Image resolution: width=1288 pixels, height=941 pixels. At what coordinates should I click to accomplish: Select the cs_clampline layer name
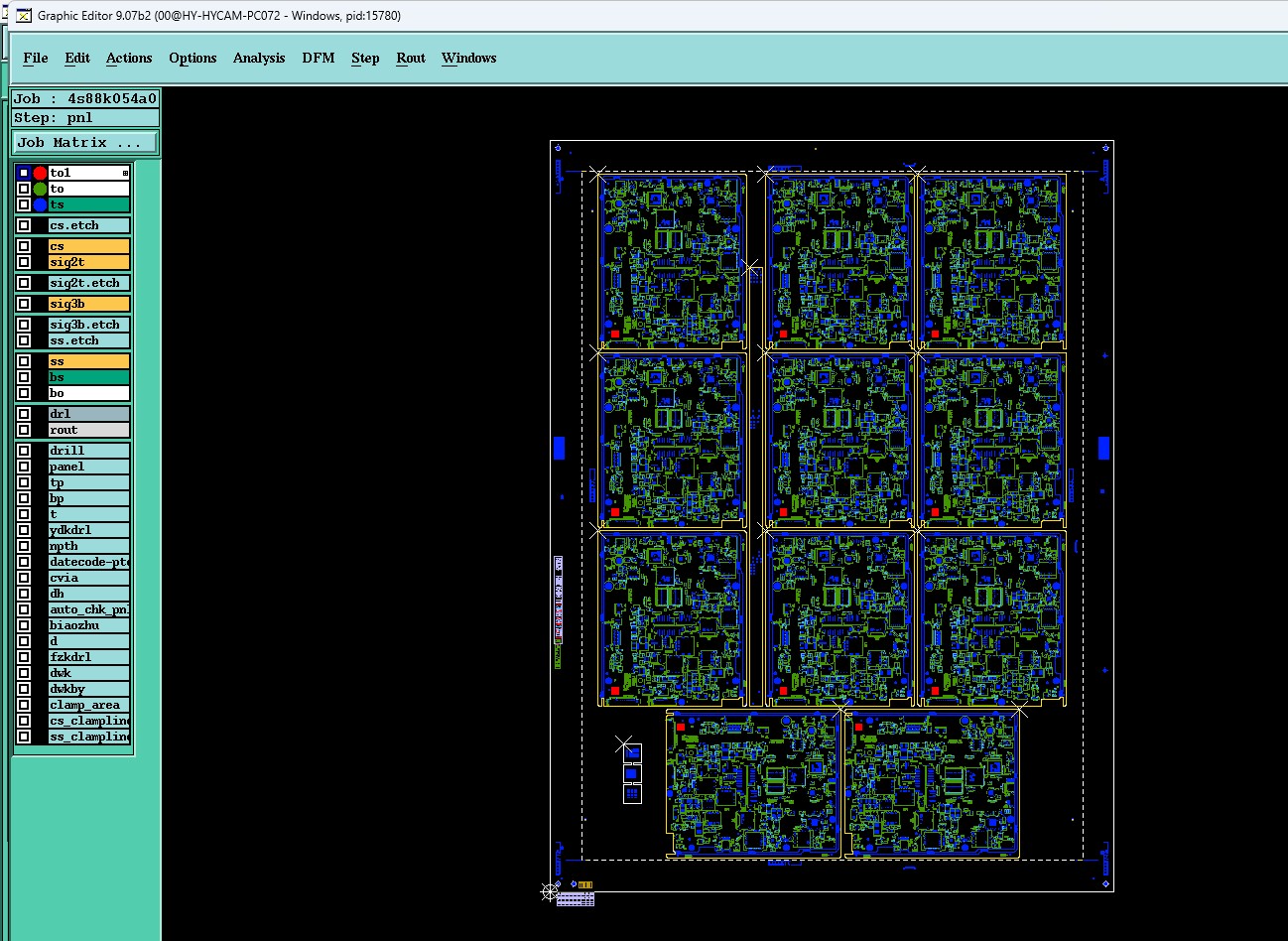pos(89,721)
